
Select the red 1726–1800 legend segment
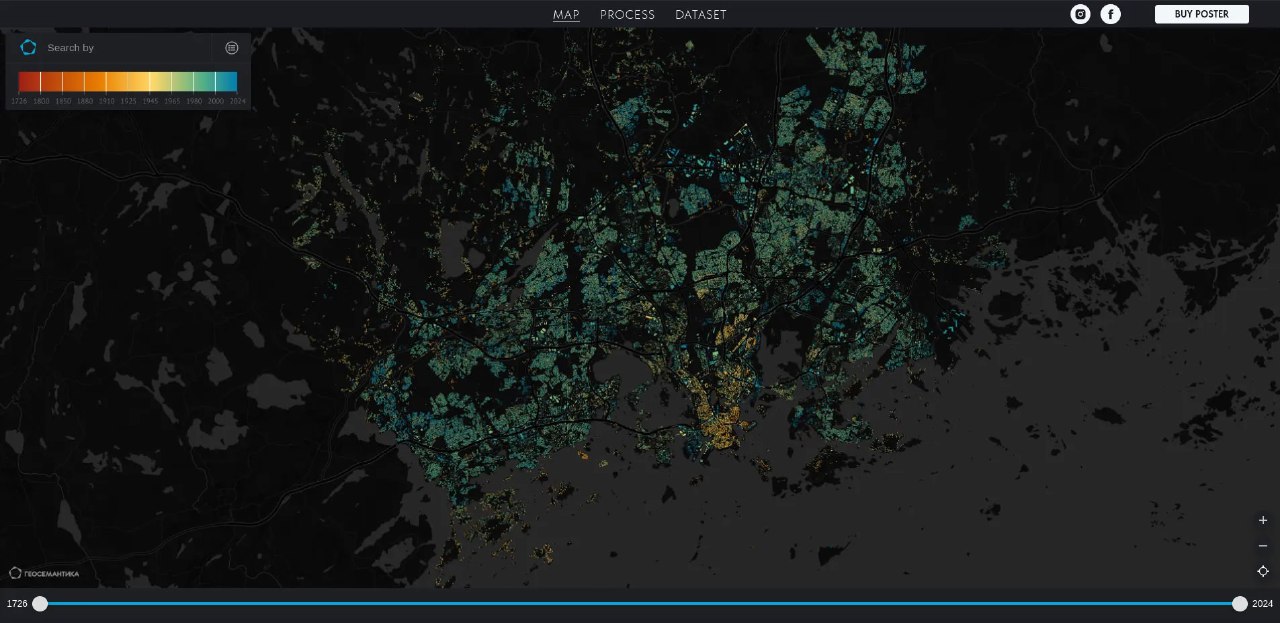click(x=29, y=82)
